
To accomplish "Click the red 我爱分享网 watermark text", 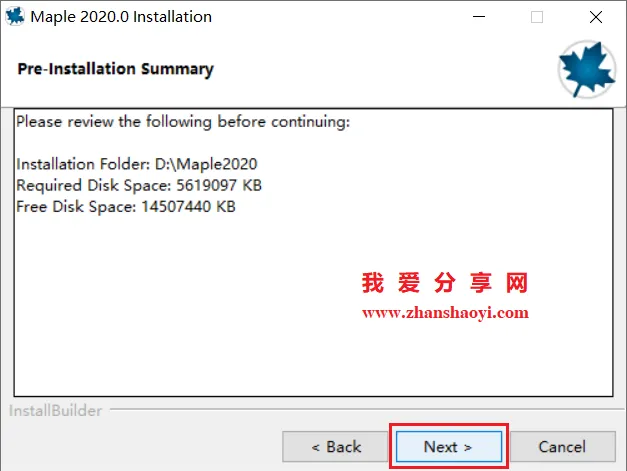I will [445, 283].
